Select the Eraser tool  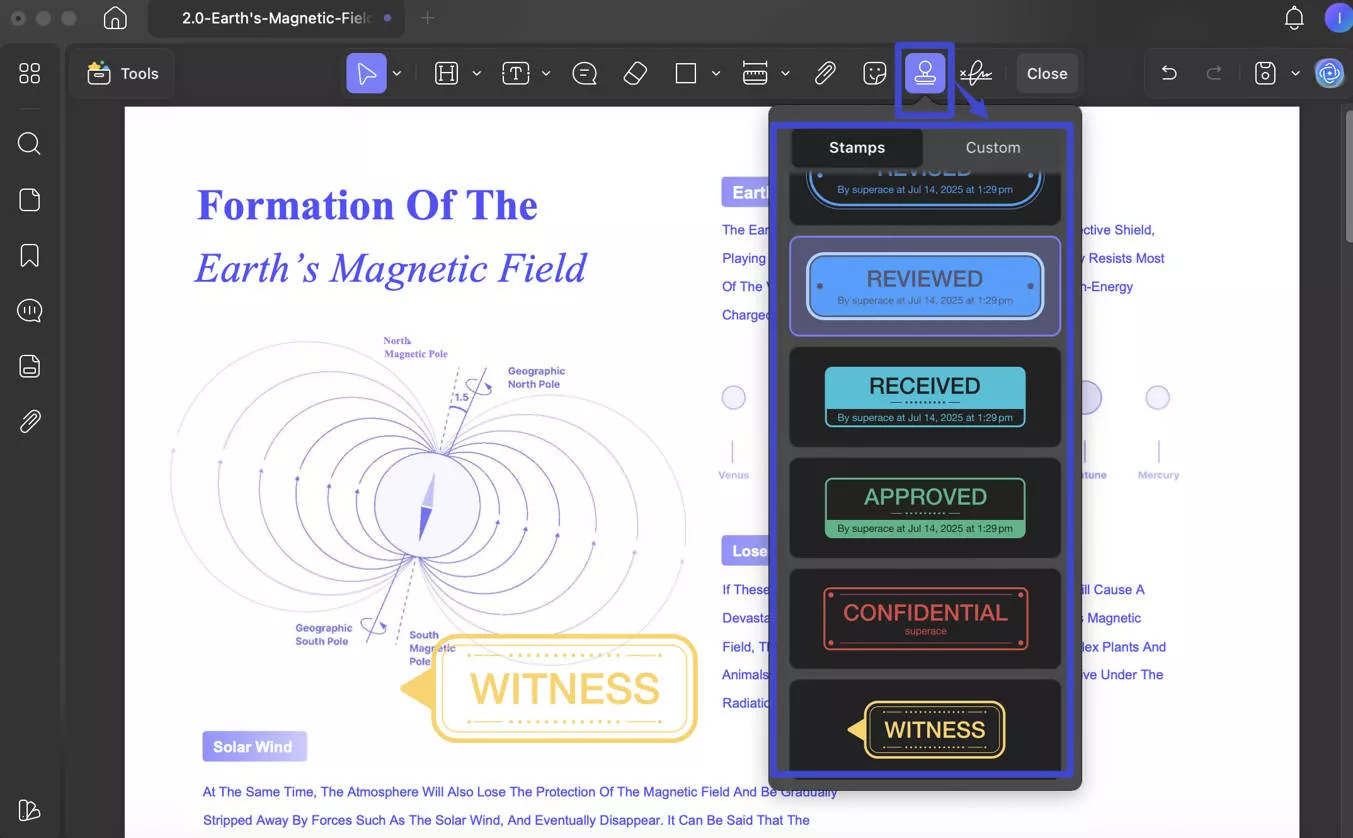tap(634, 72)
